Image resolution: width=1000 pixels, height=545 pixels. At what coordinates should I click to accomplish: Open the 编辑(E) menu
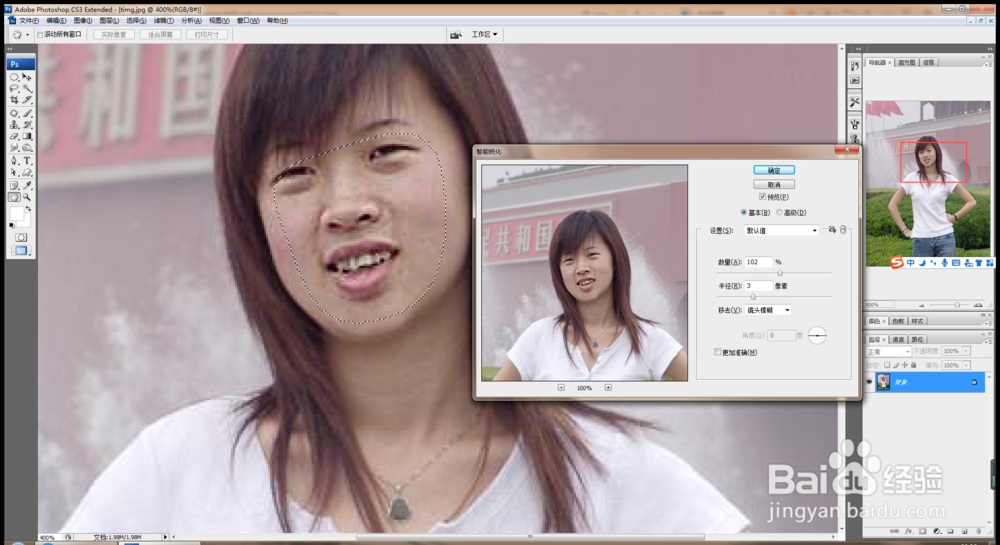click(x=55, y=20)
